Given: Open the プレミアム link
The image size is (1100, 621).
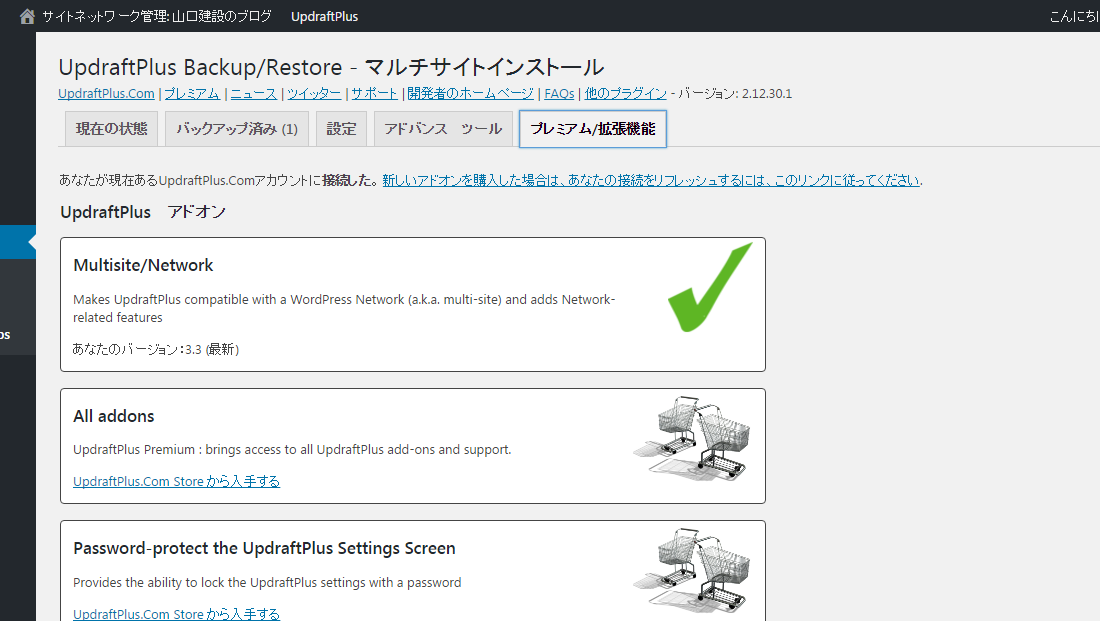Looking at the screenshot, I should (192, 94).
